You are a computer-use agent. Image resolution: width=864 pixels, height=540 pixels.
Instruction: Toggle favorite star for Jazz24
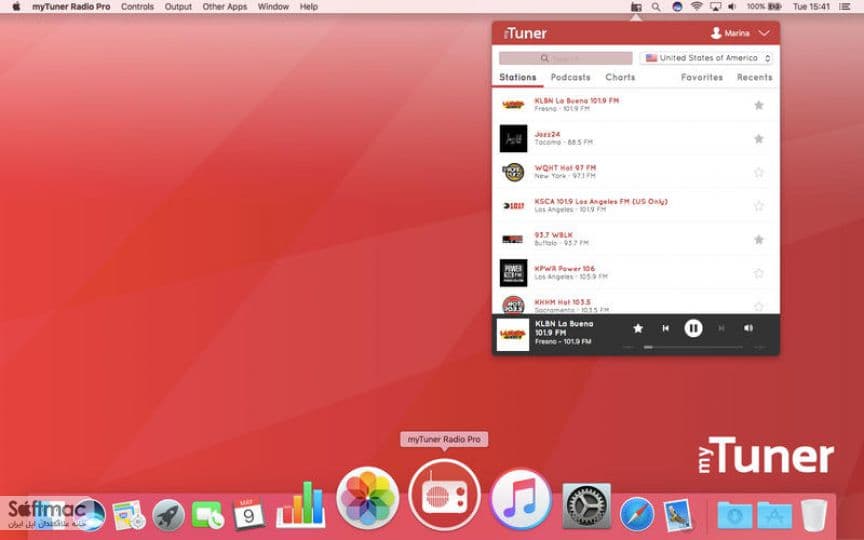(759, 138)
